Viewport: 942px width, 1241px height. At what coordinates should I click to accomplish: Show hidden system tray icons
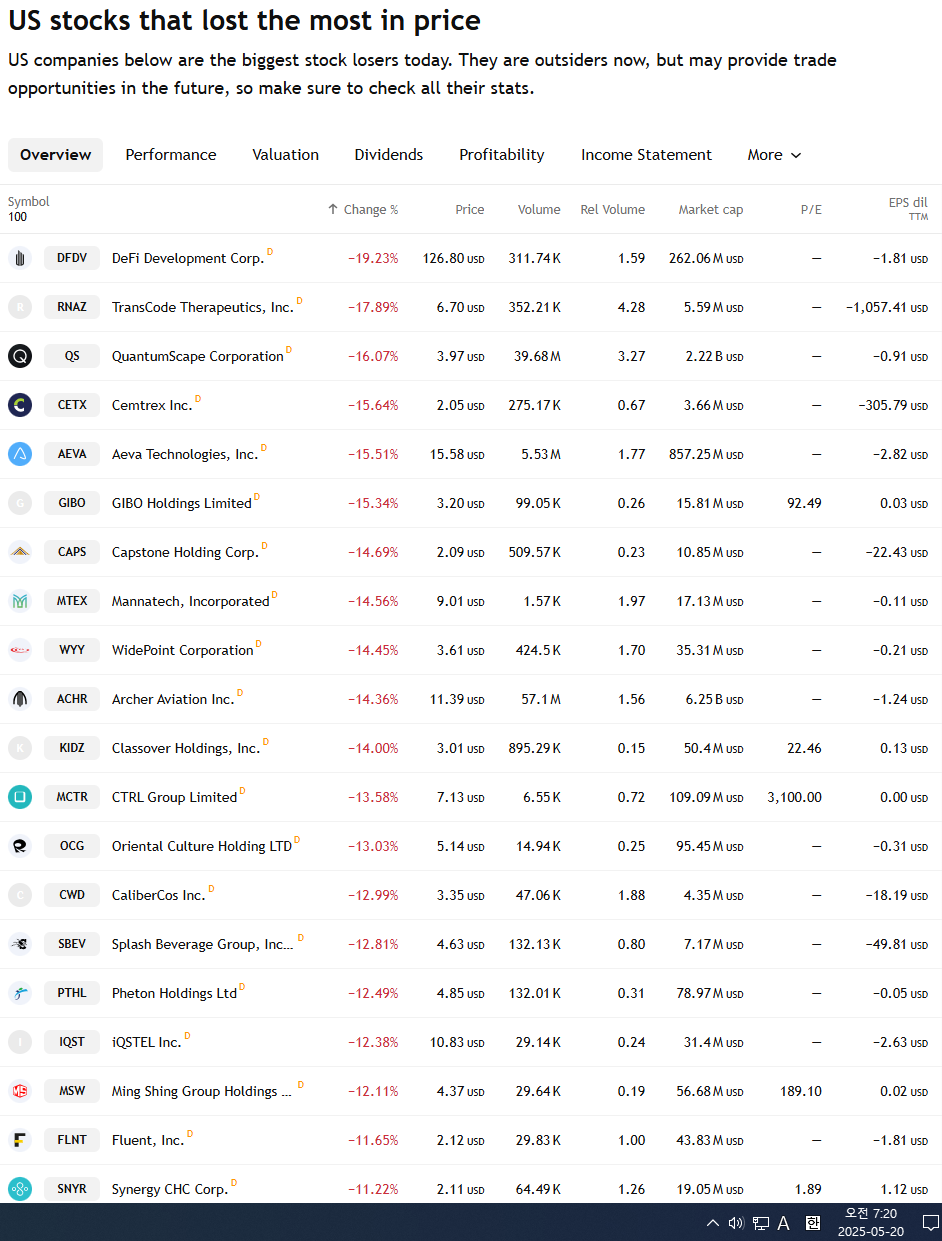[712, 1222]
